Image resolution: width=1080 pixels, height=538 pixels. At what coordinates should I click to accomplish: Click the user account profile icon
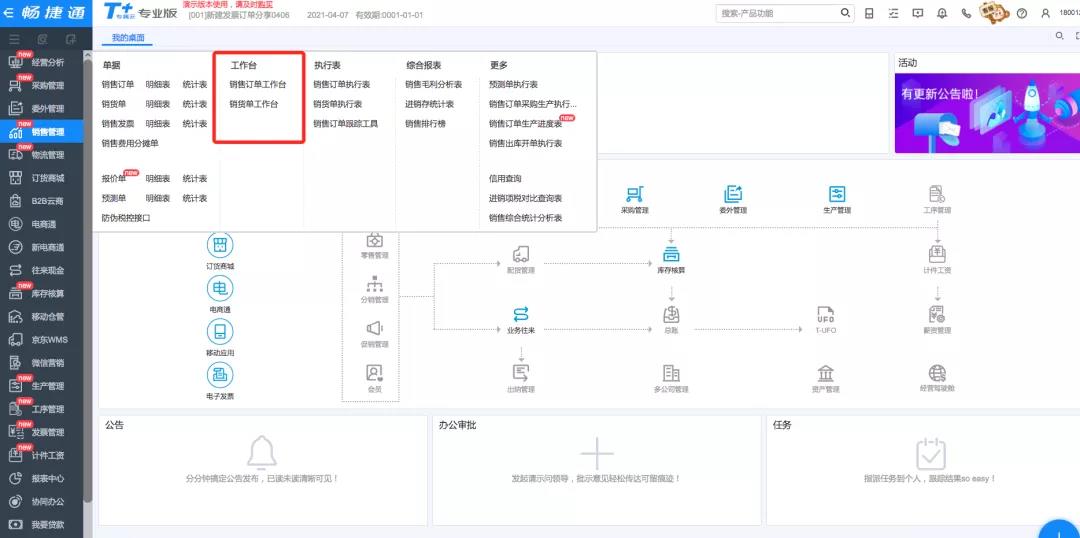(x=1046, y=13)
